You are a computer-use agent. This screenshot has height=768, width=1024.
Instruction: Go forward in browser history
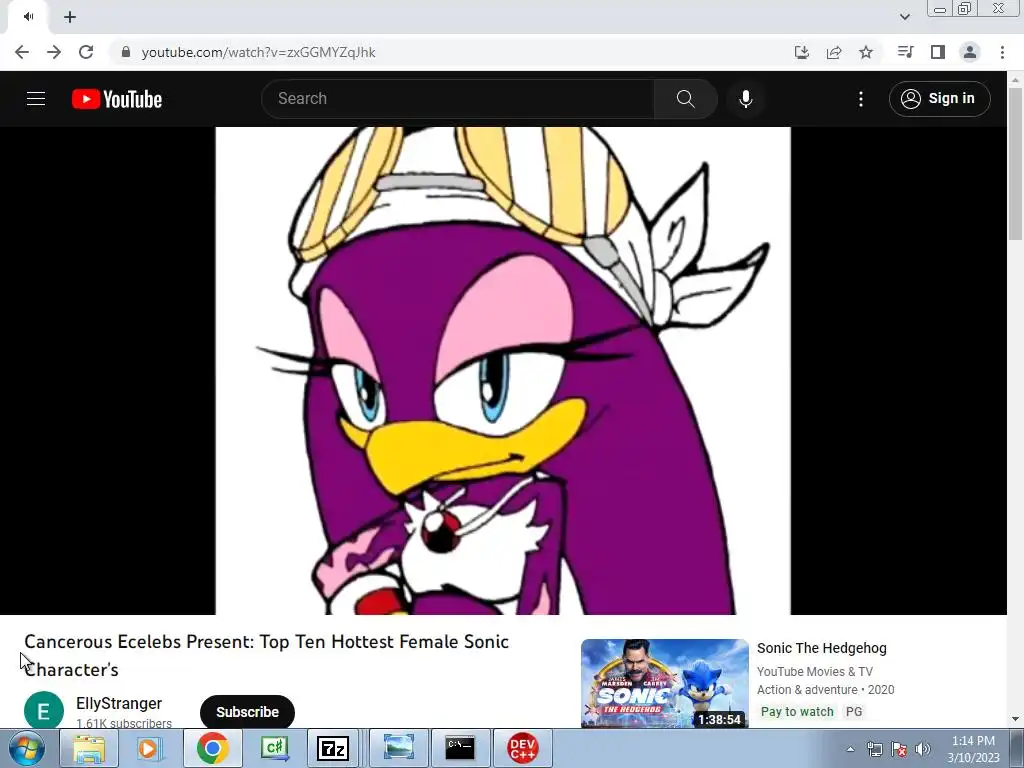click(54, 52)
